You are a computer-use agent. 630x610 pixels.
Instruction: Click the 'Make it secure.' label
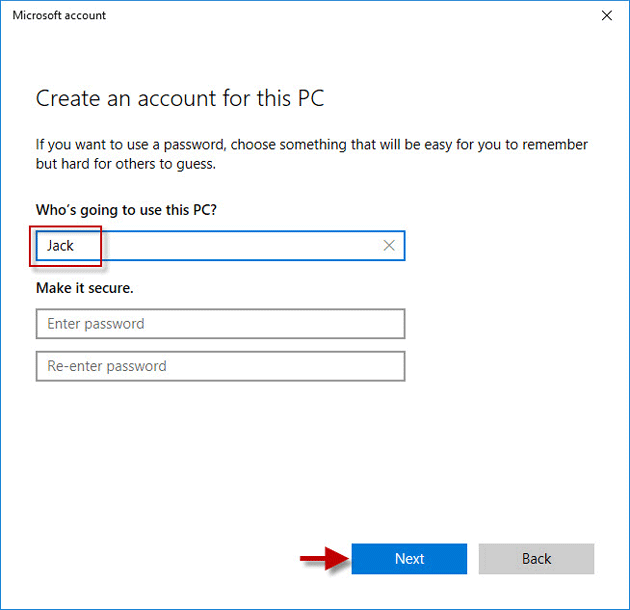[85, 288]
